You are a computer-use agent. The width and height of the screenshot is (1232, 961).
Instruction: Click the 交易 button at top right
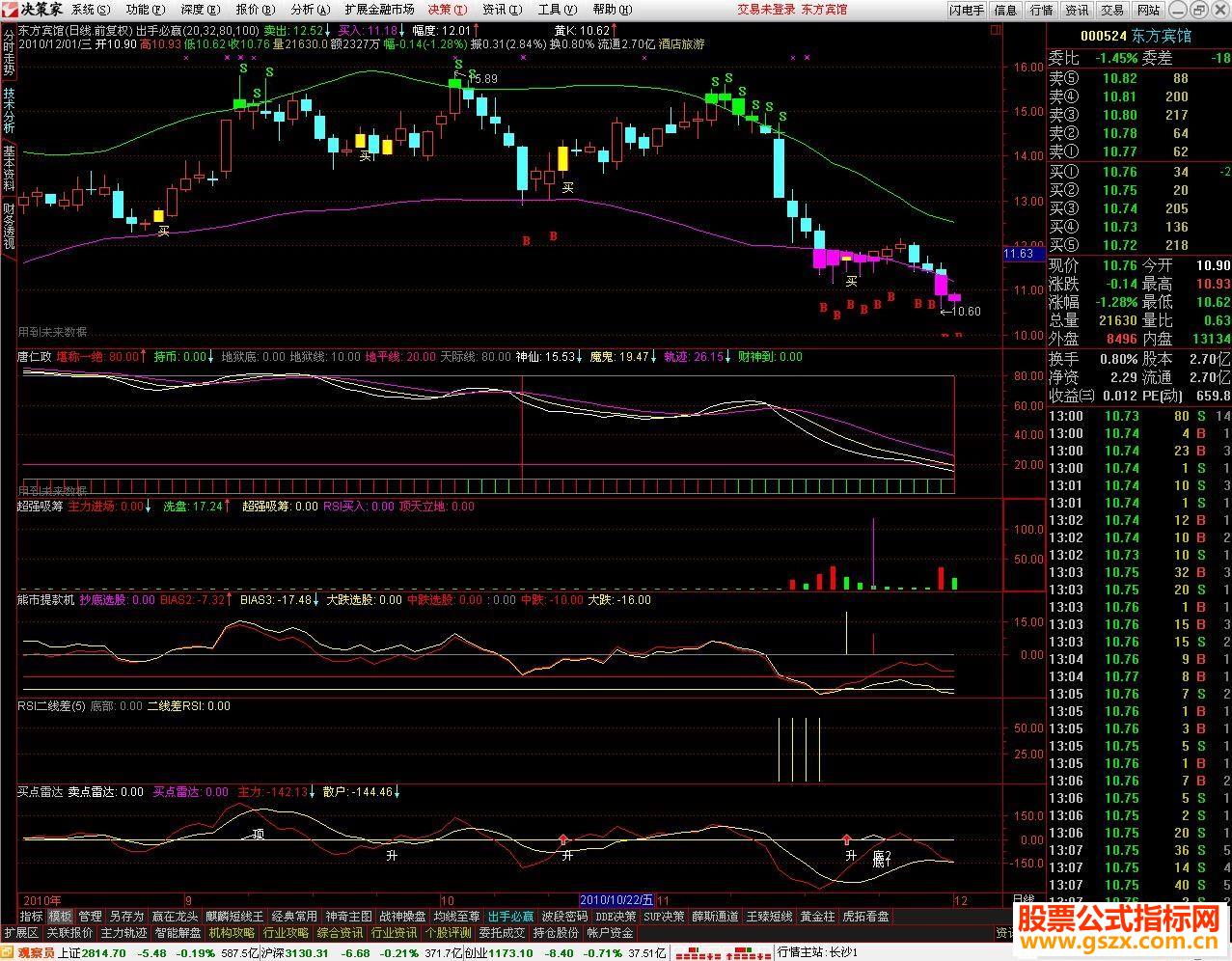pyautogui.click(x=1112, y=10)
